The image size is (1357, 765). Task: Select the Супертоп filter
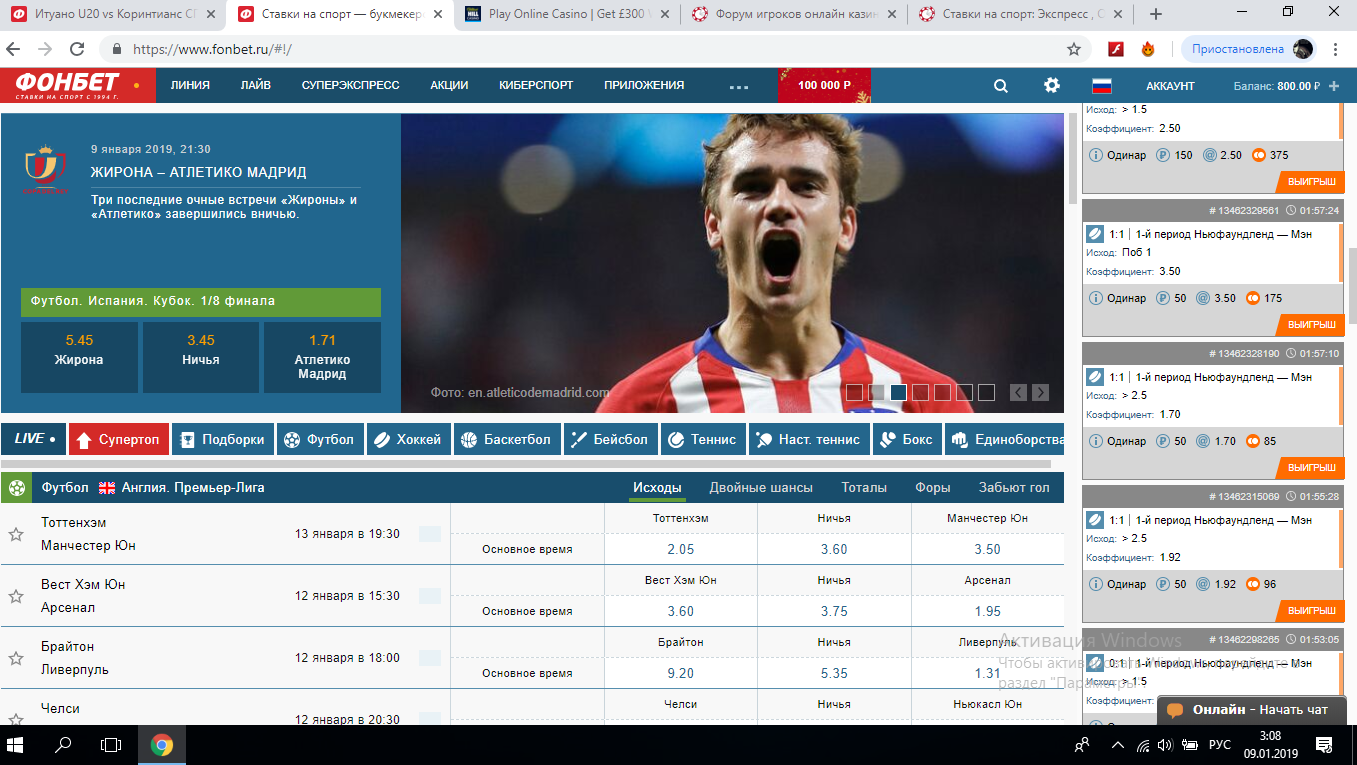click(119, 439)
